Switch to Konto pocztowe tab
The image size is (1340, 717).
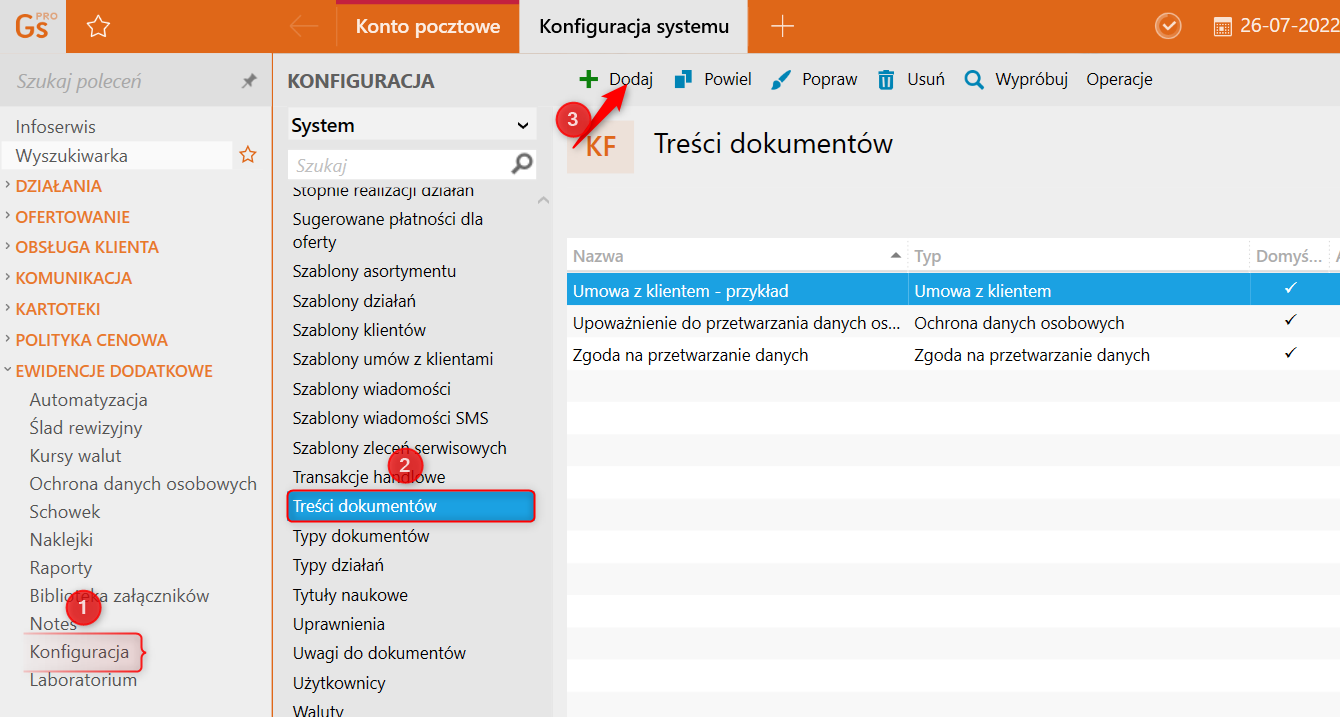point(428,27)
